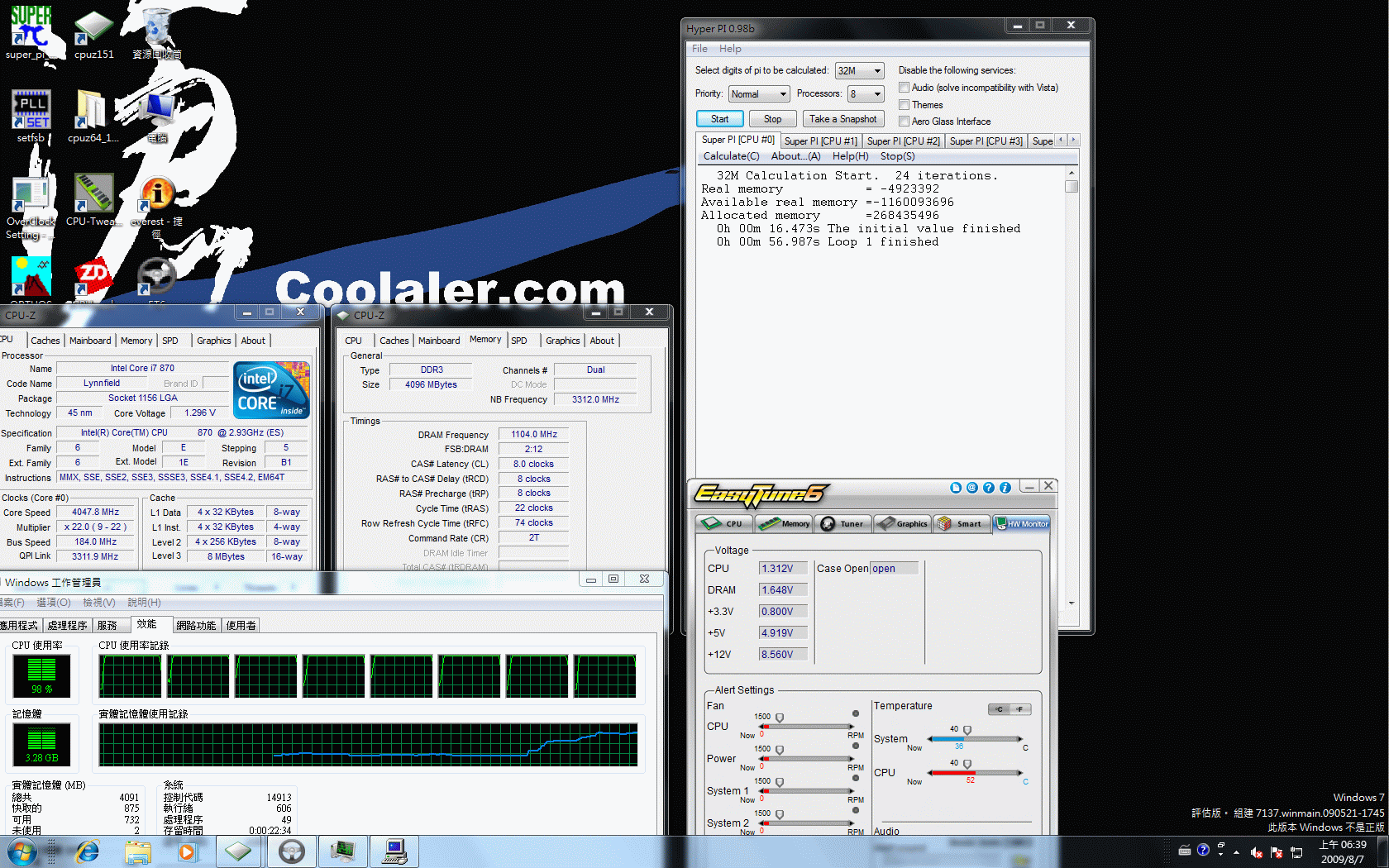Click the EasyTune6 help question mark icon
1389x868 pixels.
(x=988, y=488)
